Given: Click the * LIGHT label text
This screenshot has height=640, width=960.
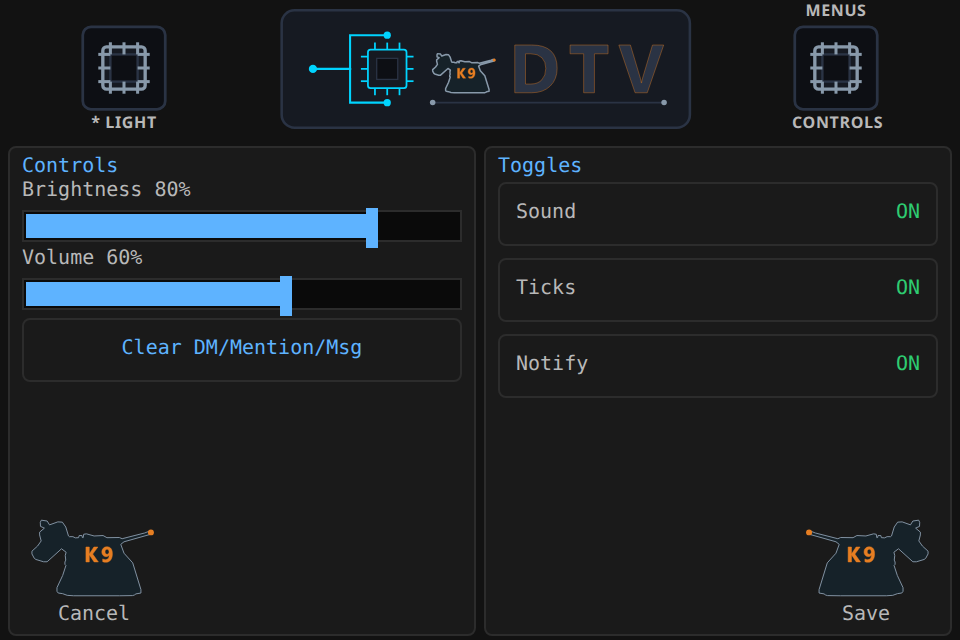Looking at the screenshot, I should click(124, 122).
